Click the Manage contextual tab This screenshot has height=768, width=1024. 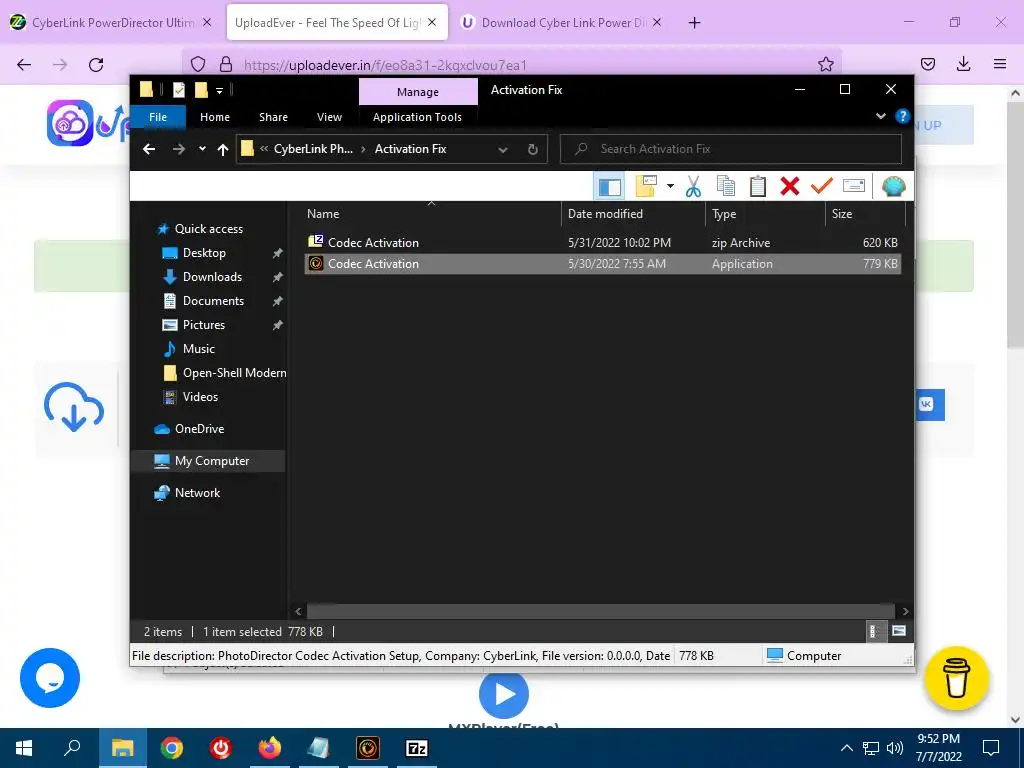(418, 92)
